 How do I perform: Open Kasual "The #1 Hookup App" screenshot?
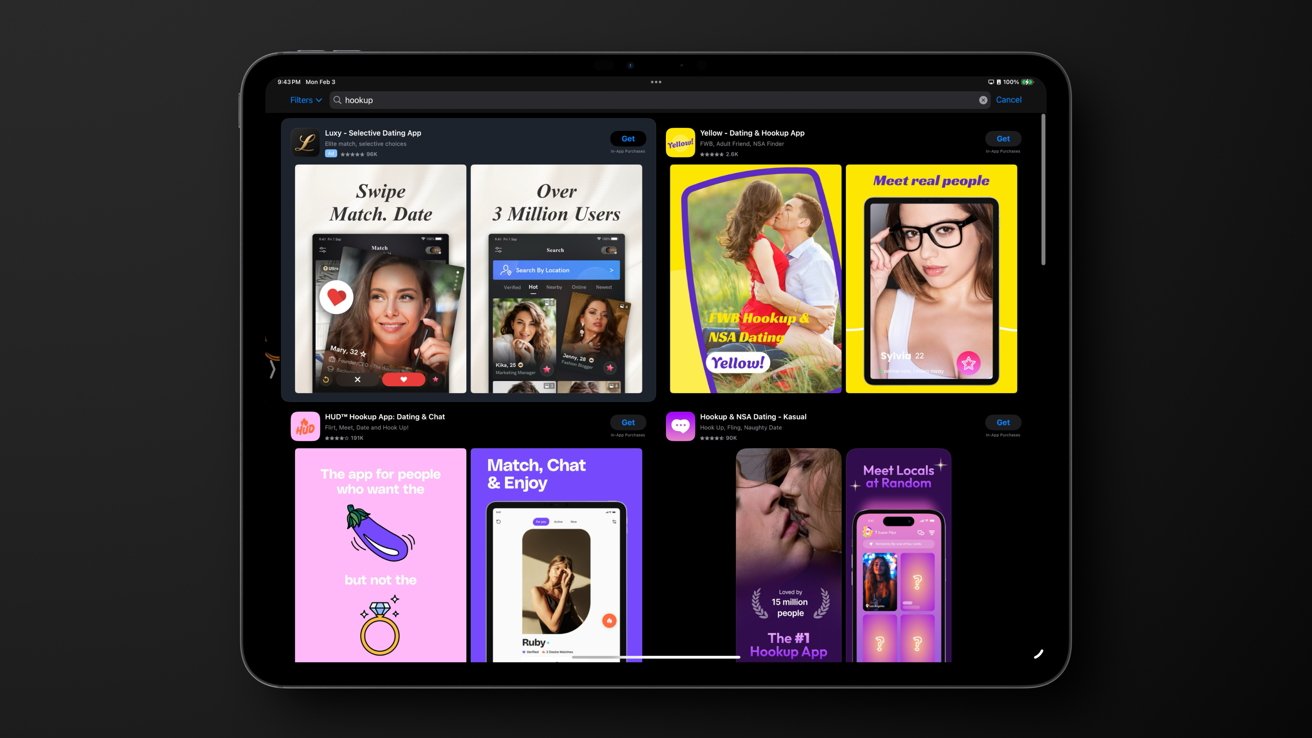[789, 555]
